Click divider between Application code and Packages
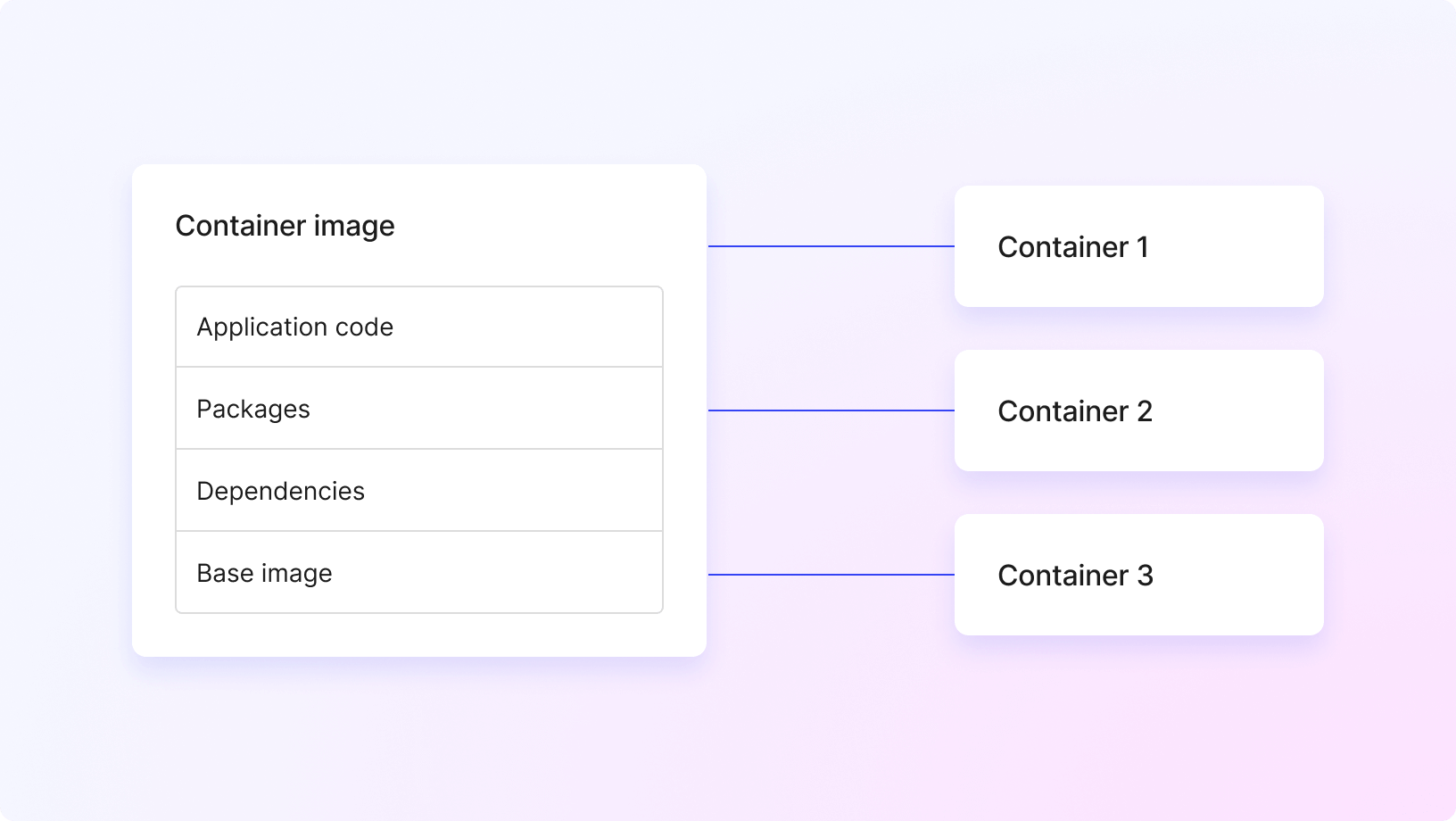The height and width of the screenshot is (821, 1456). (419, 367)
